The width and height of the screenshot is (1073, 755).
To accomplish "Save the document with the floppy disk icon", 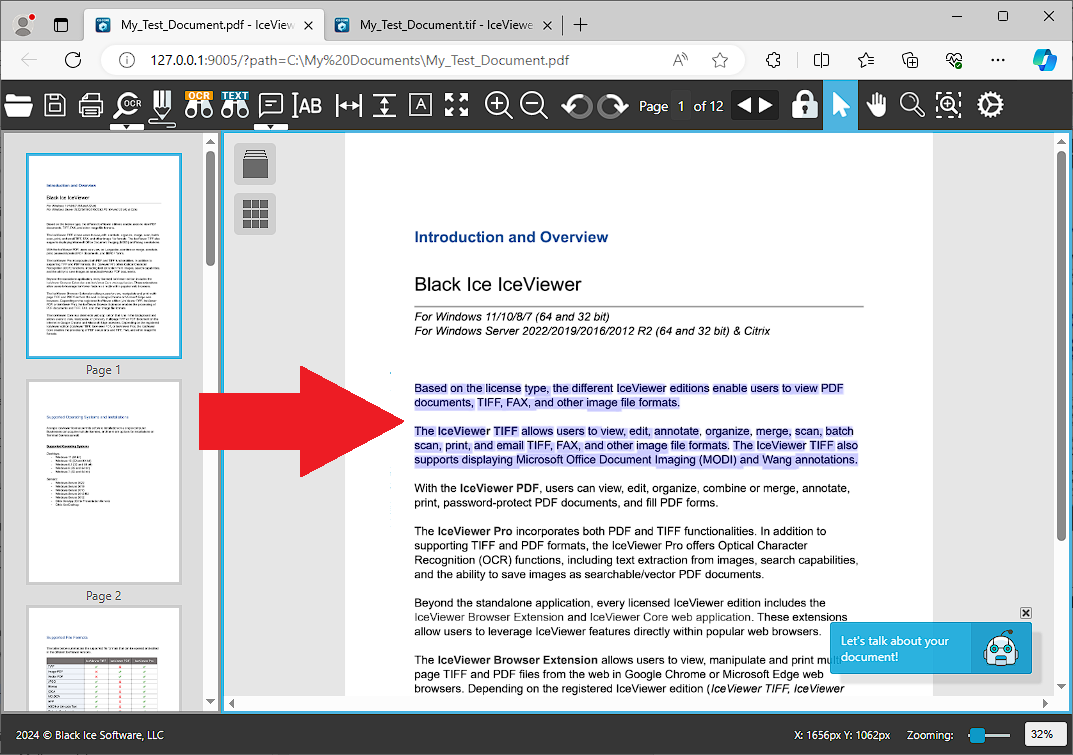I will click(x=55, y=105).
